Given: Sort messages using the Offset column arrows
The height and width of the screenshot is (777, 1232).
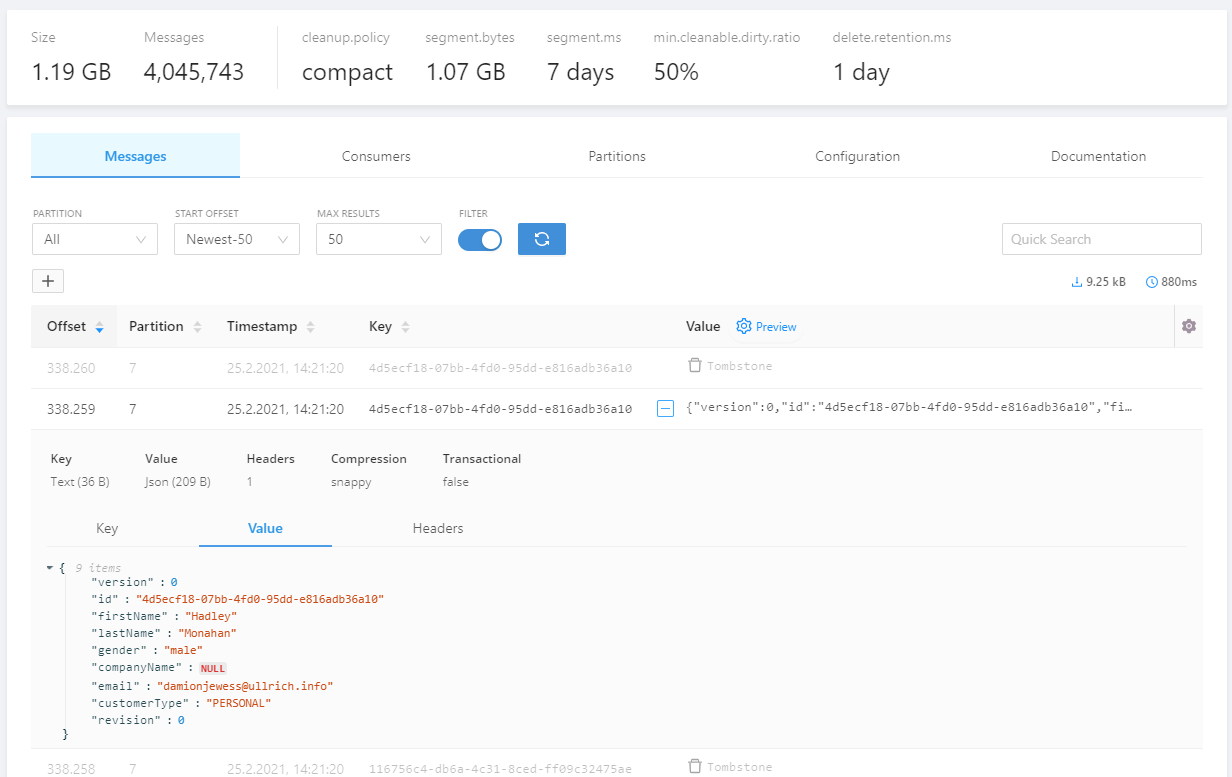Looking at the screenshot, I should (100, 326).
